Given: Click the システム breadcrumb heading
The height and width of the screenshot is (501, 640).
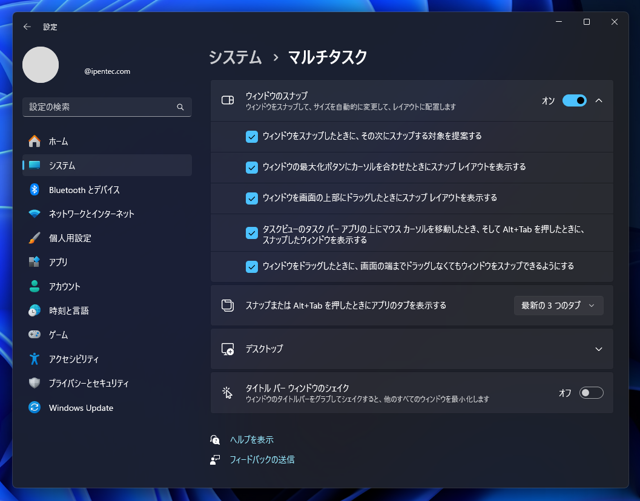Looking at the screenshot, I should (235, 57).
